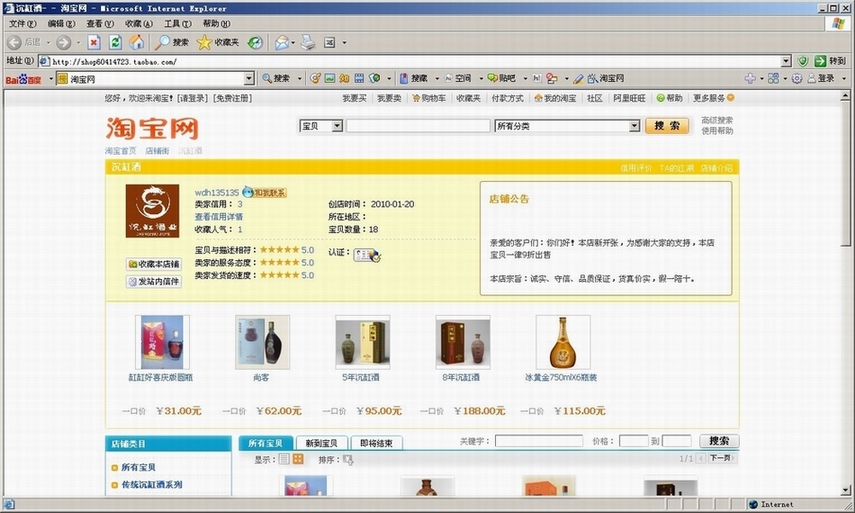Click the 收藏本店铺 button
Image resolution: width=855 pixels, height=513 pixels.
(x=153, y=264)
